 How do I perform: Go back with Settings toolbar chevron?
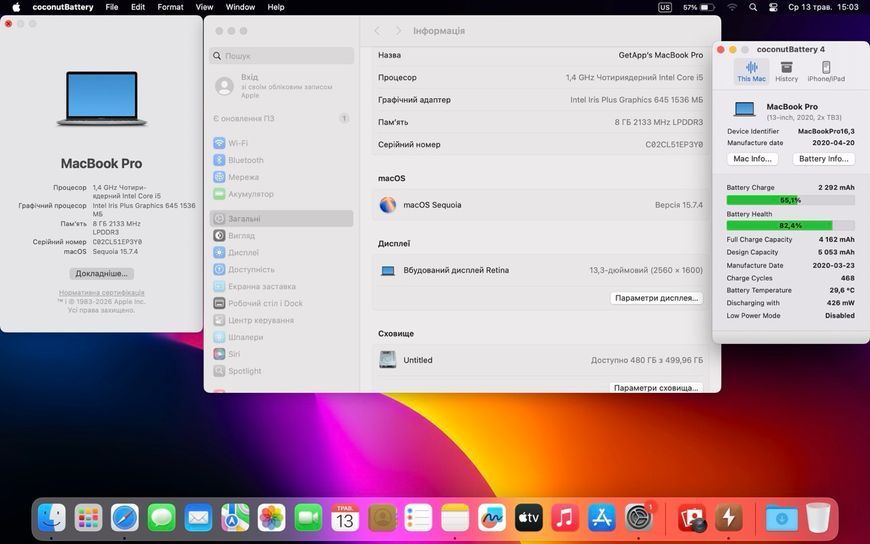(x=378, y=31)
